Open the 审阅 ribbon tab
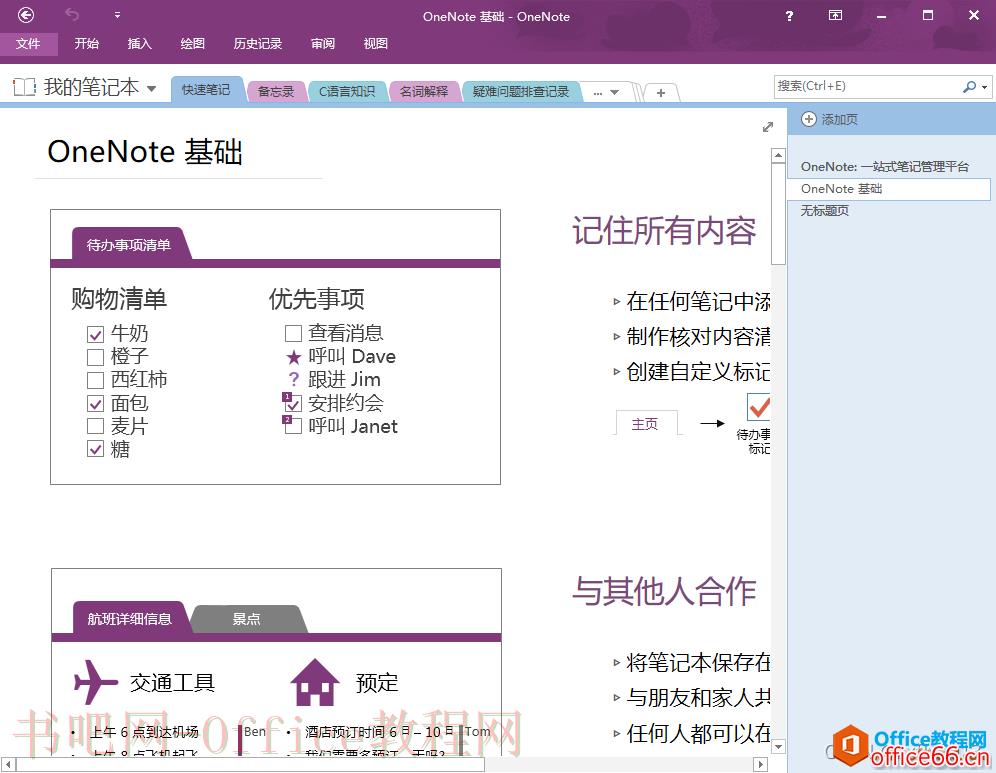This screenshot has width=996, height=773. point(323,44)
